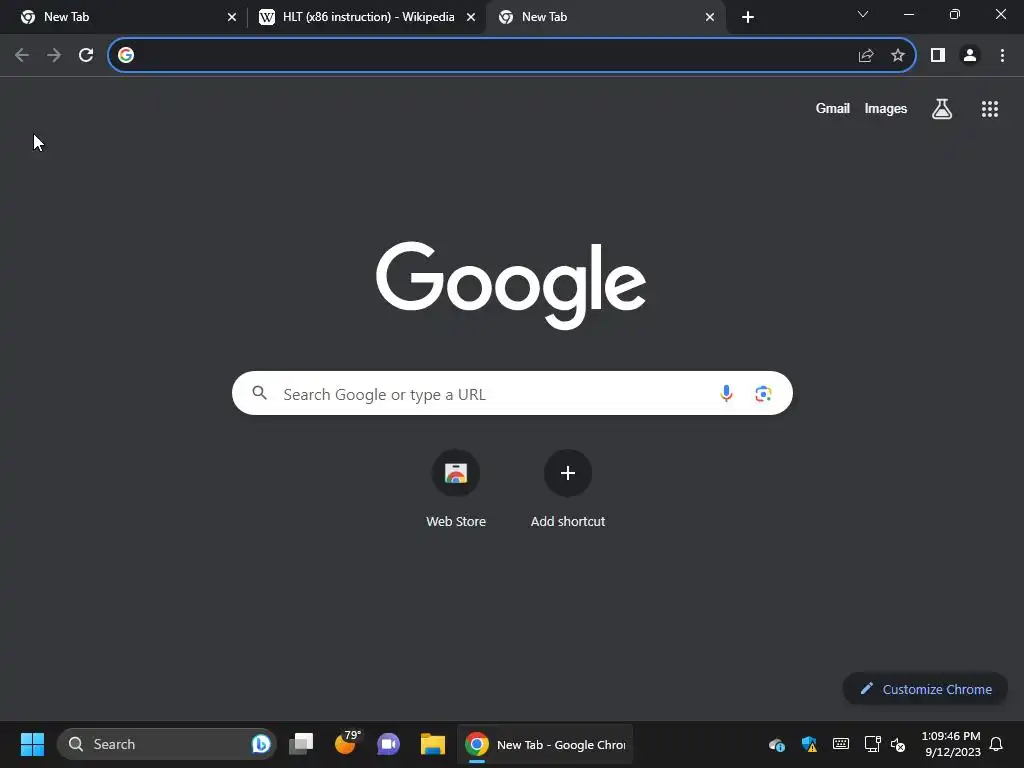Open File Explorer from the taskbar
The image size is (1024, 768).
(432, 744)
